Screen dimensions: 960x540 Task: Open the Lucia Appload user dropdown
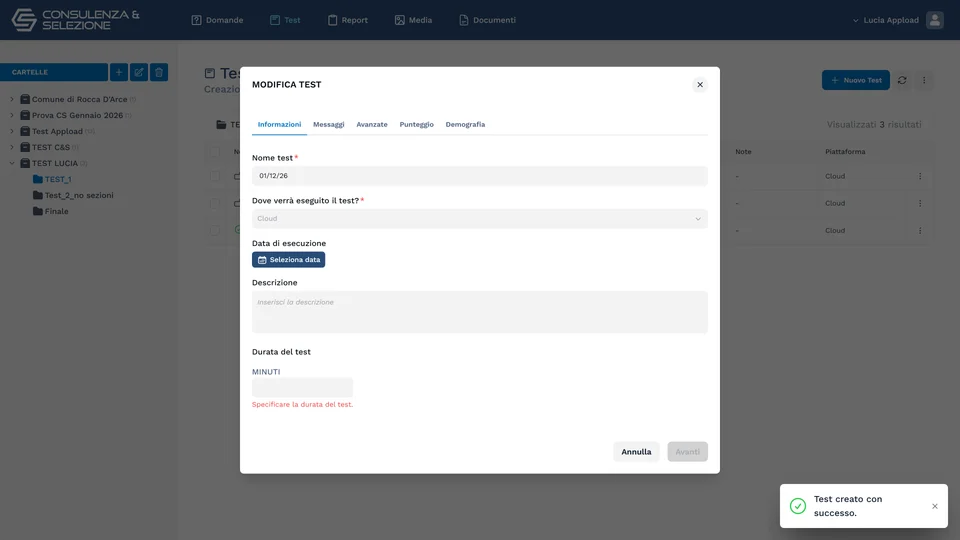coord(885,20)
